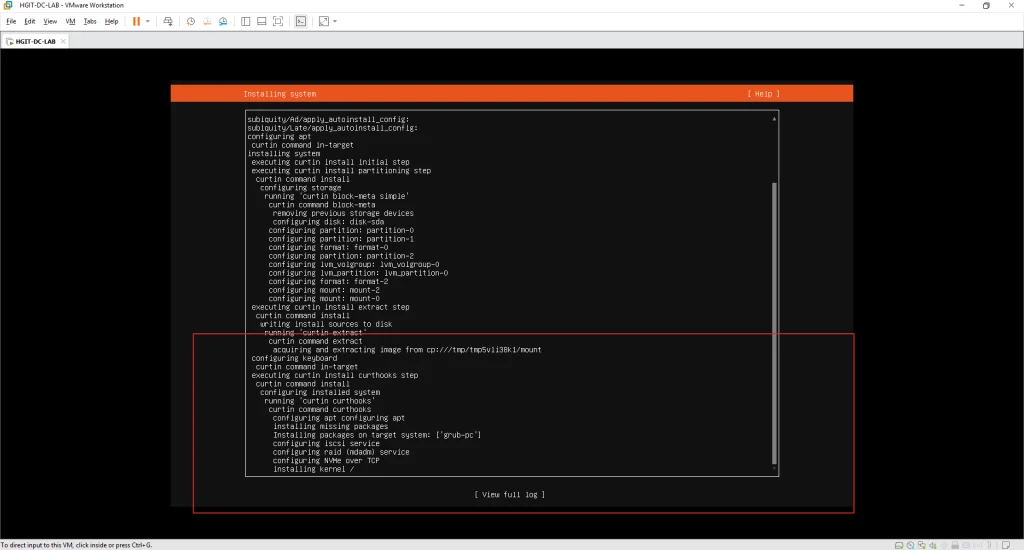Open the message log status icon
This screenshot has height=550, width=1024.
(x=1006, y=545)
